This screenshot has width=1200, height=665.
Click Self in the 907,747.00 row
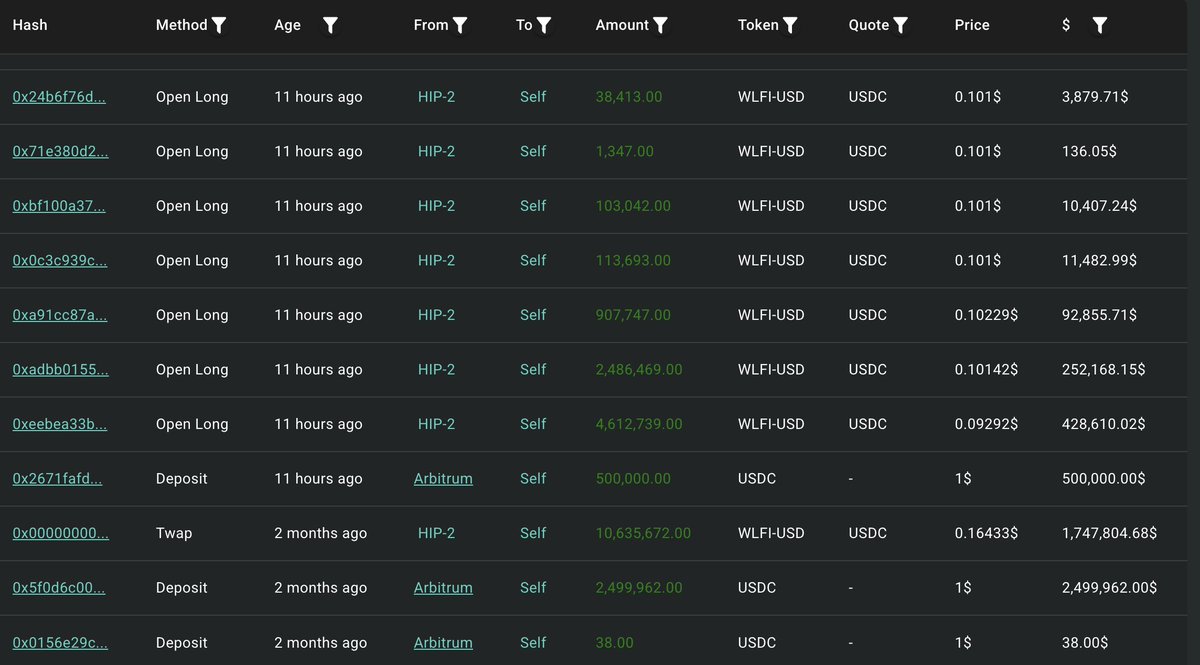tap(533, 315)
